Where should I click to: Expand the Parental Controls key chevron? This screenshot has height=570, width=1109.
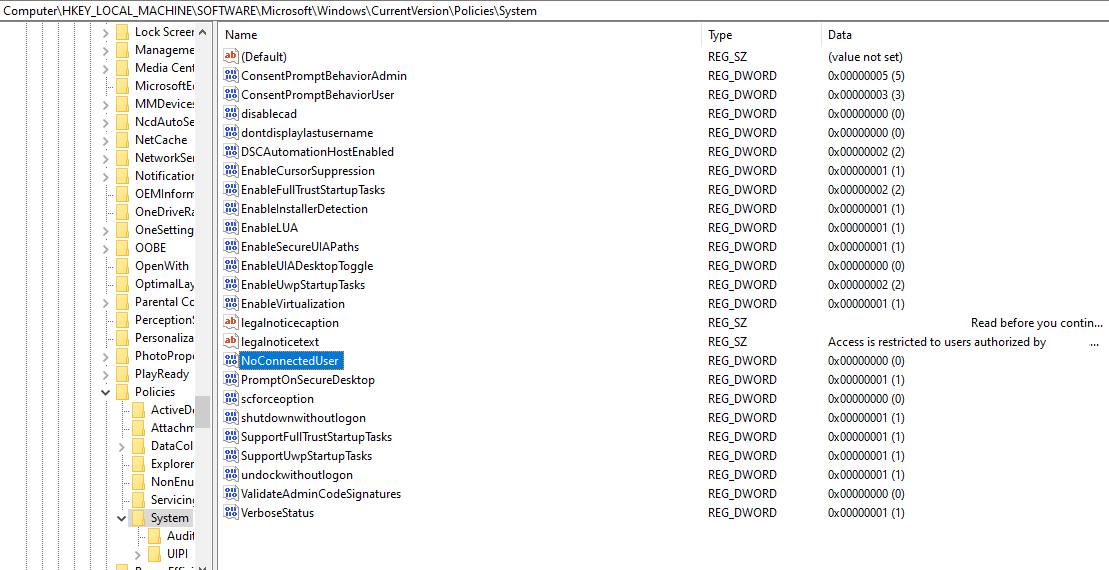pos(105,302)
